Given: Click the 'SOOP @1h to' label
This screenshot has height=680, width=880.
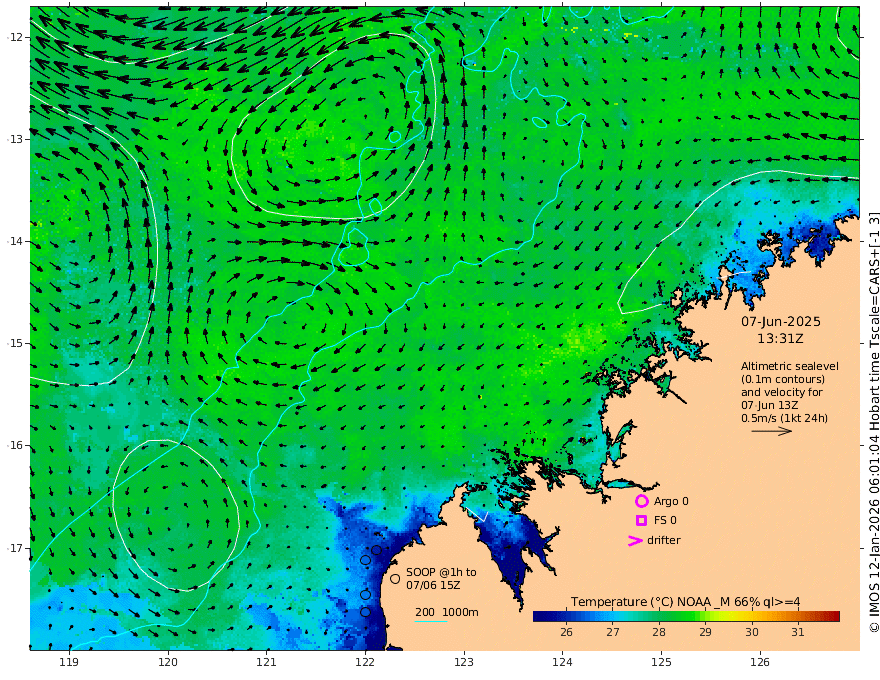Looking at the screenshot, I should pyautogui.click(x=441, y=572).
